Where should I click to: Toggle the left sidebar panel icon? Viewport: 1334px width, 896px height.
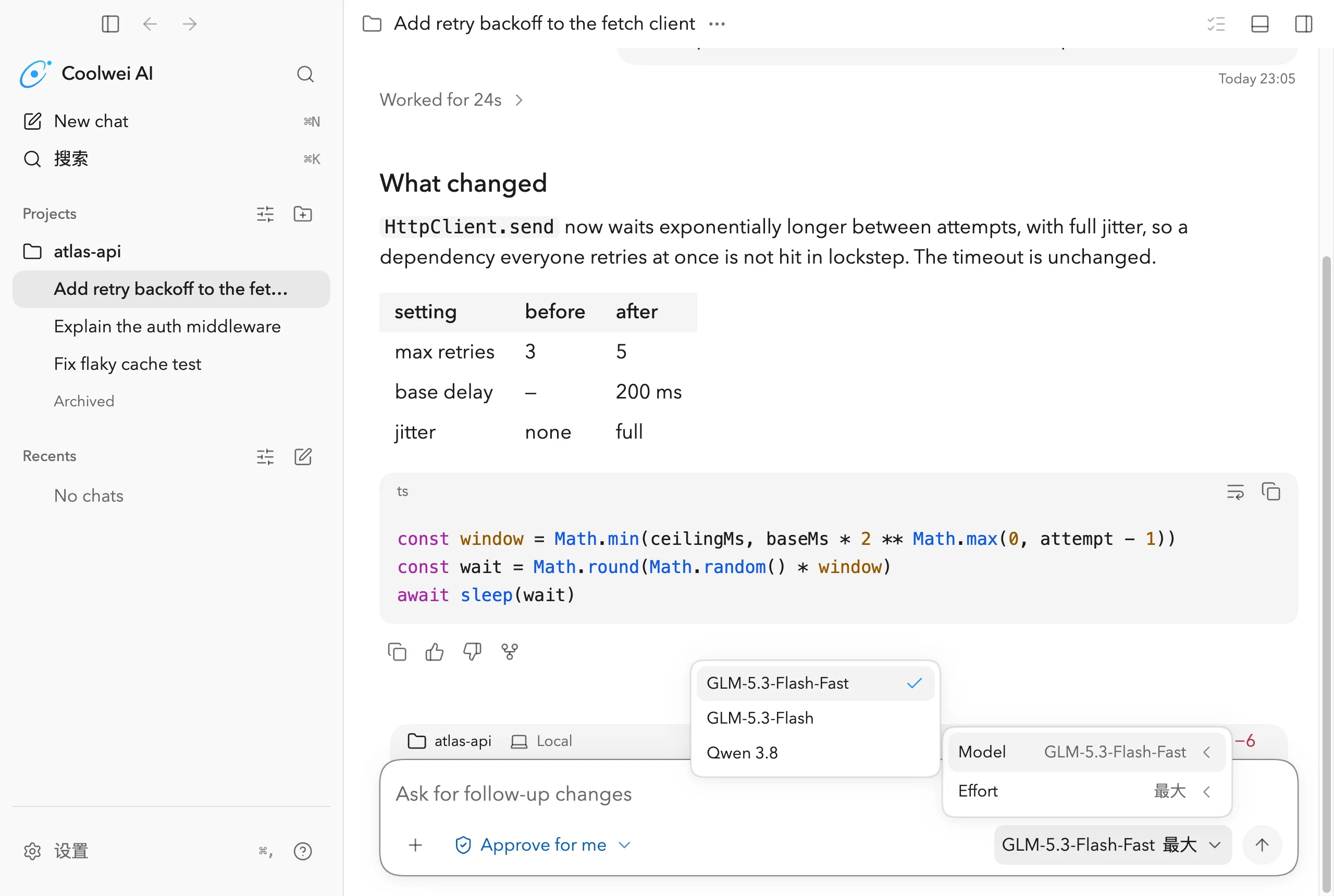click(x=110, y=24)
